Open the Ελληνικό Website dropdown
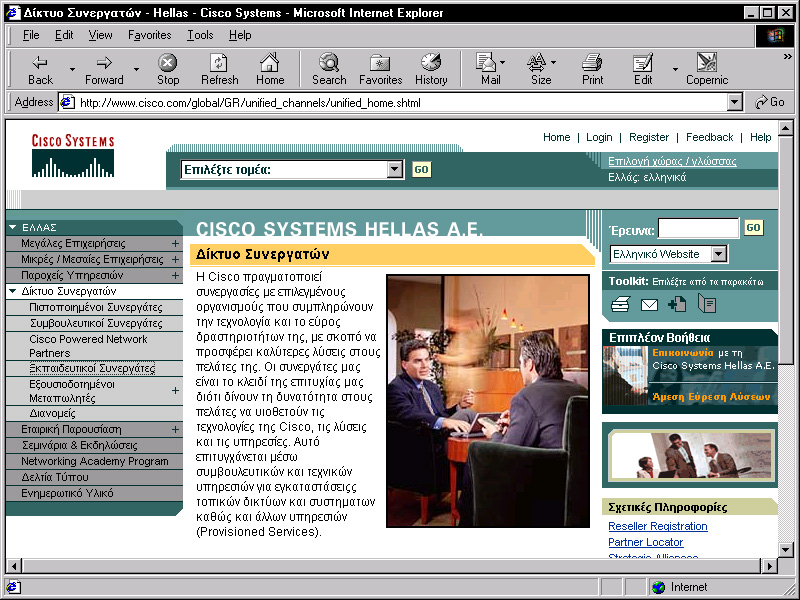The width and height of the screenshot is (800, 600). click(x=719, y=254)
